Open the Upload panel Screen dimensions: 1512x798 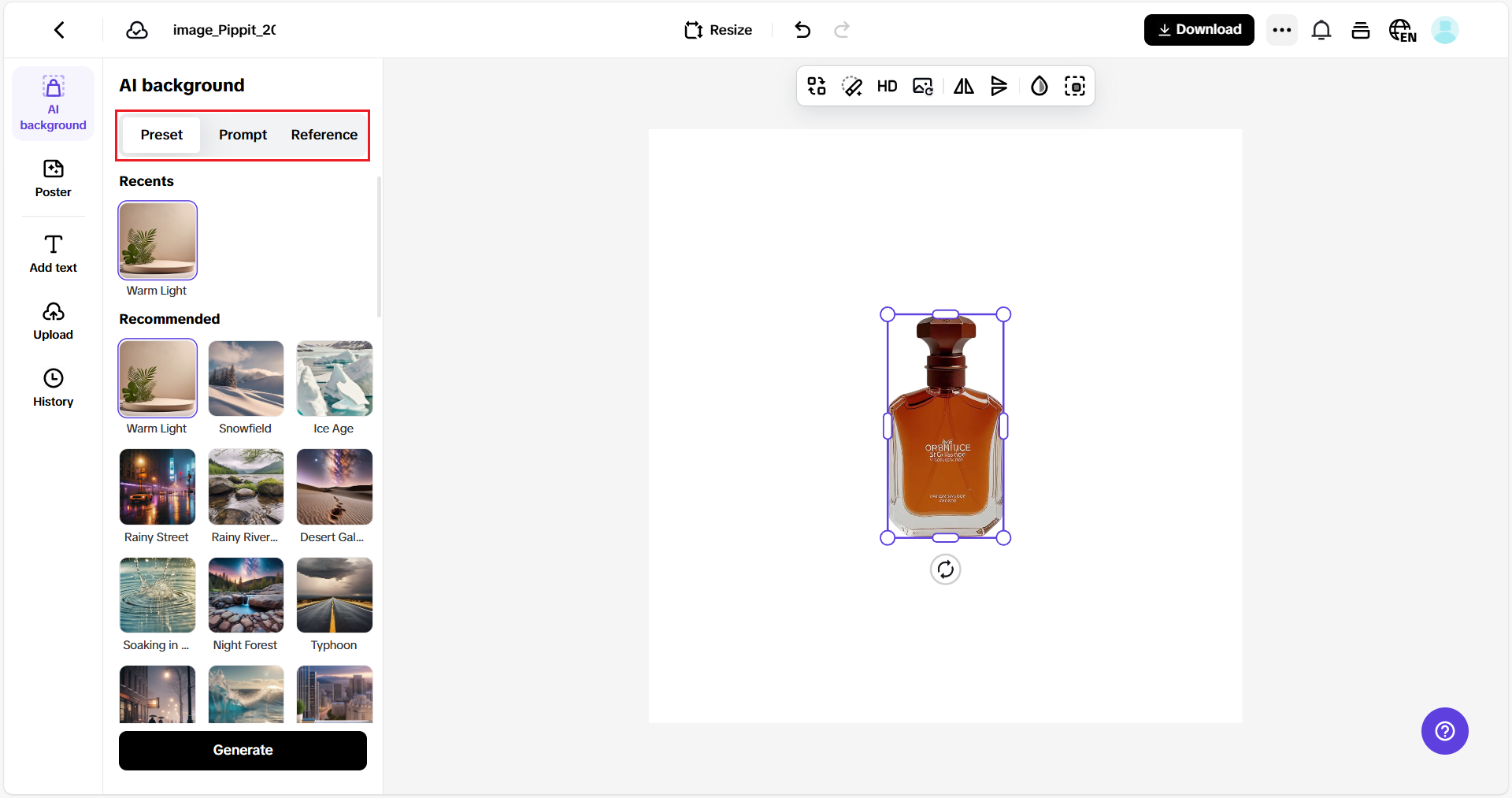click(54, 321)
